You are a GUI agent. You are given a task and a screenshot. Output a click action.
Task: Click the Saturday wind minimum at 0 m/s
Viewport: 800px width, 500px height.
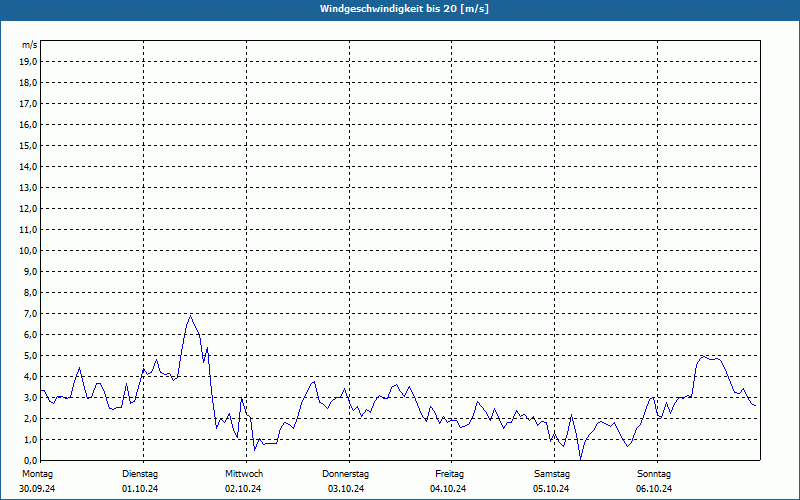coord(580,459)
